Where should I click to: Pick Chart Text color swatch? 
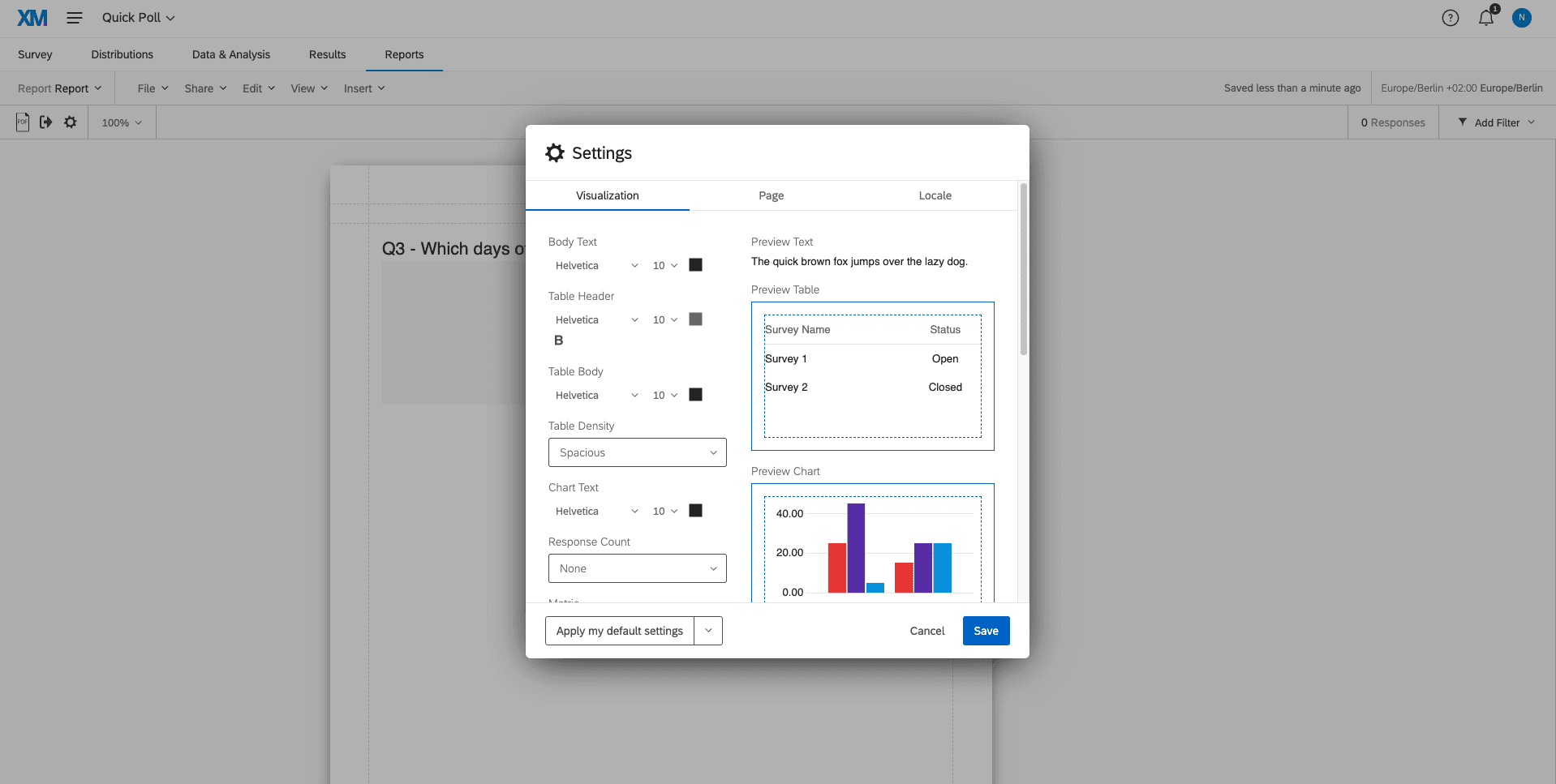[x=696, y=511]
